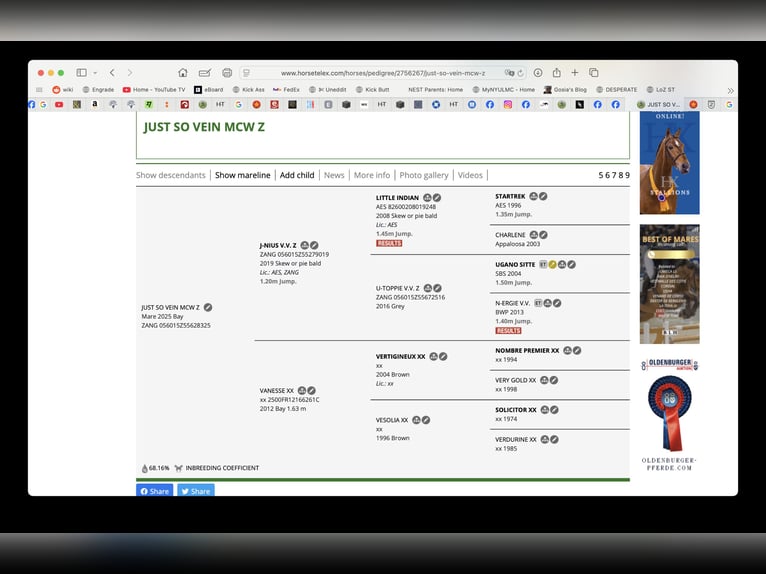Open Safari's Share icon in the toolbar

pos(557,73)
